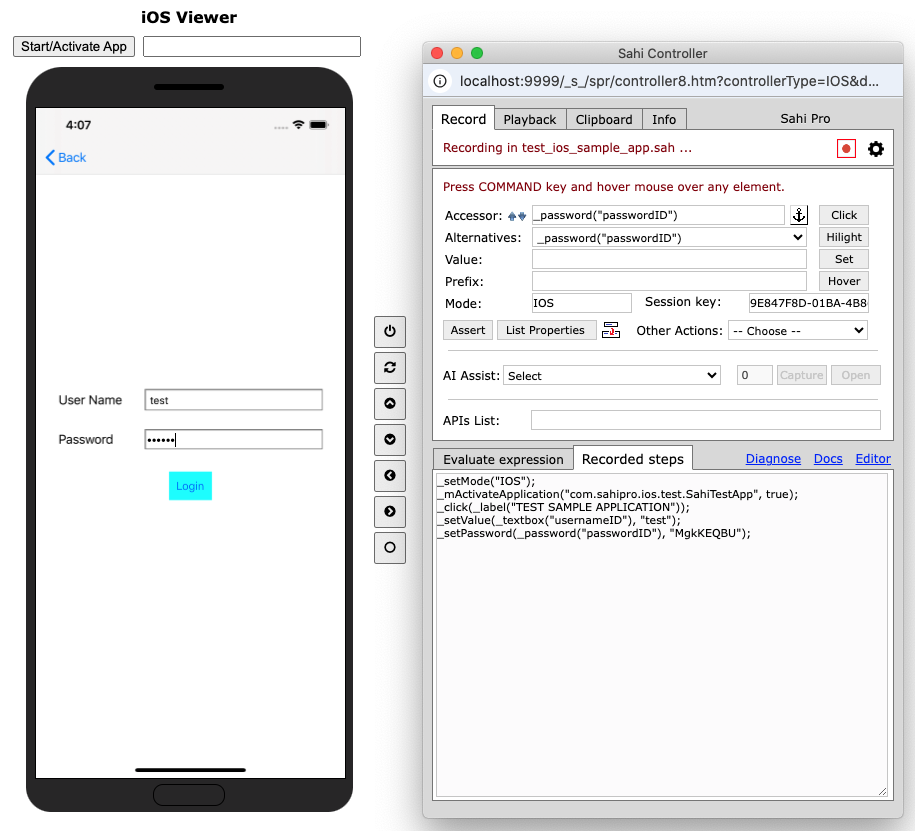Click the right chevron circle button
Image resolution: width=915 pixels, height=831 pixels.
coord(389,512)
